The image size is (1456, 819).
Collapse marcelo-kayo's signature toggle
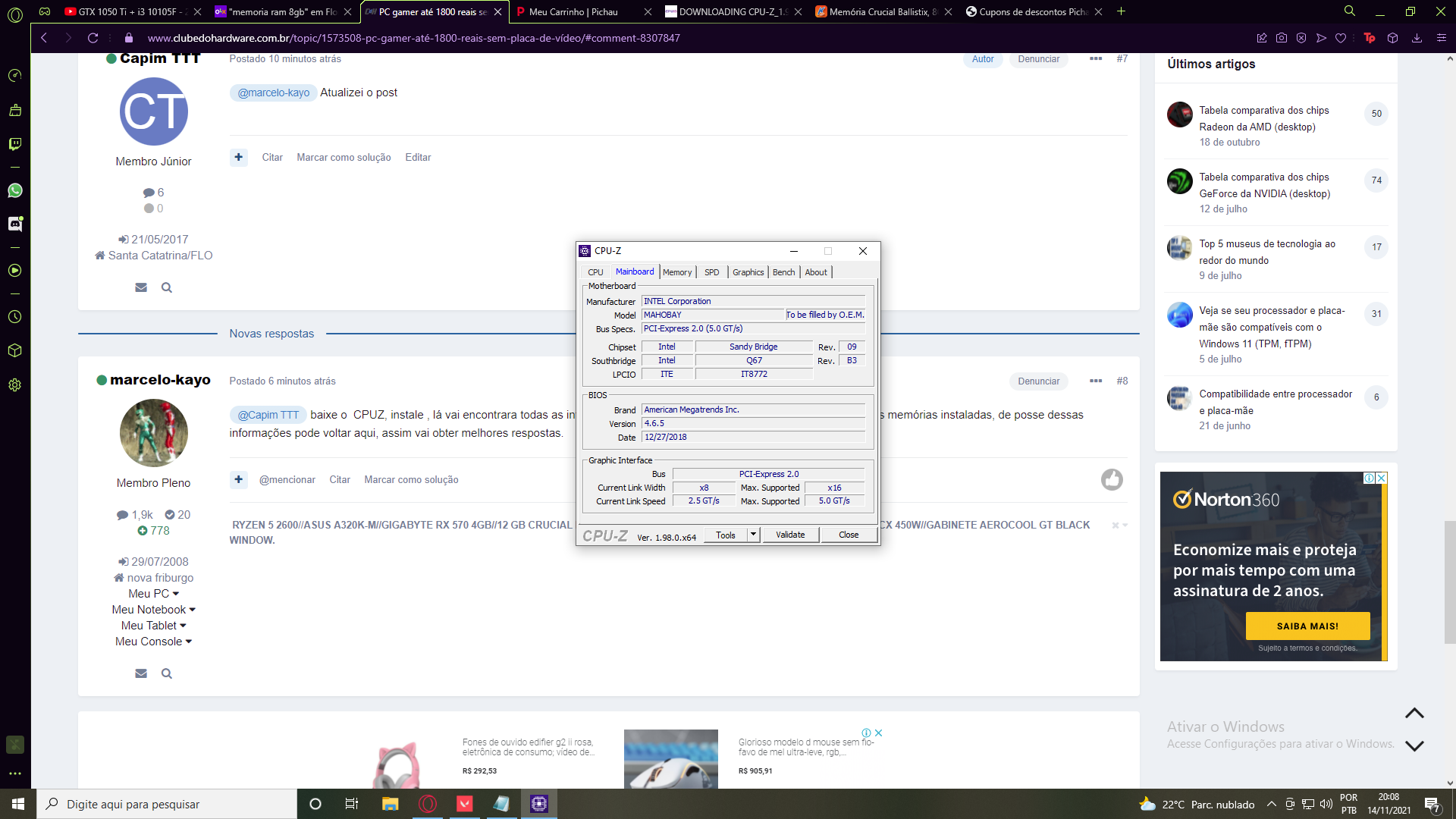point(1119,526)
